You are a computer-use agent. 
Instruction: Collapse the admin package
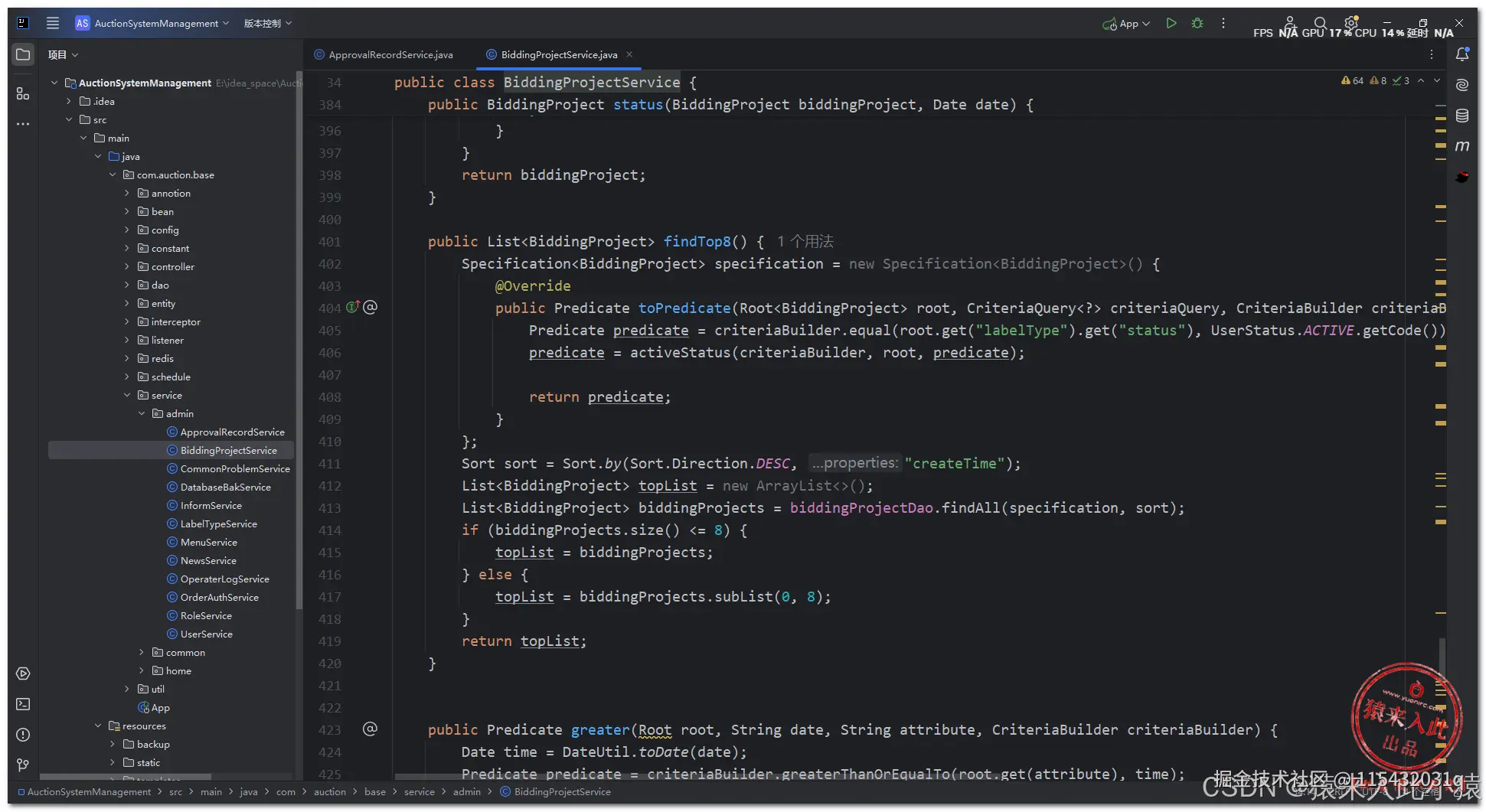coord(142,413)
